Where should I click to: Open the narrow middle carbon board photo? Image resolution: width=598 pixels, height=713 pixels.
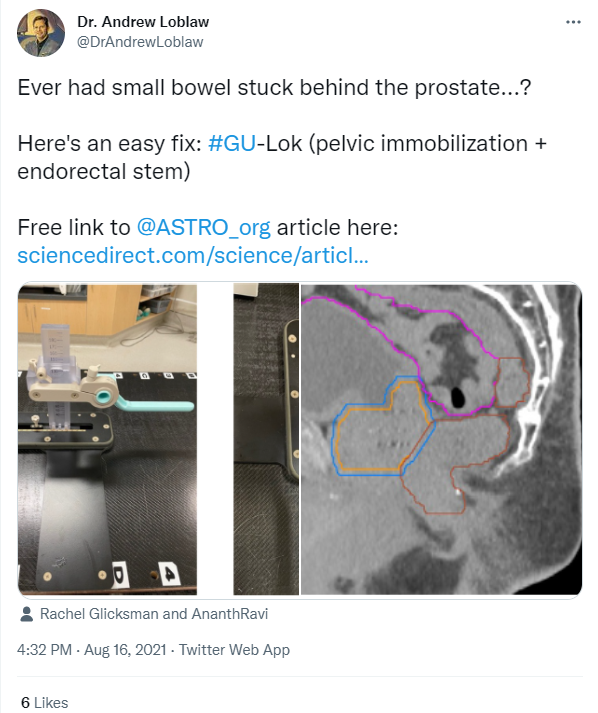[266, 439]
